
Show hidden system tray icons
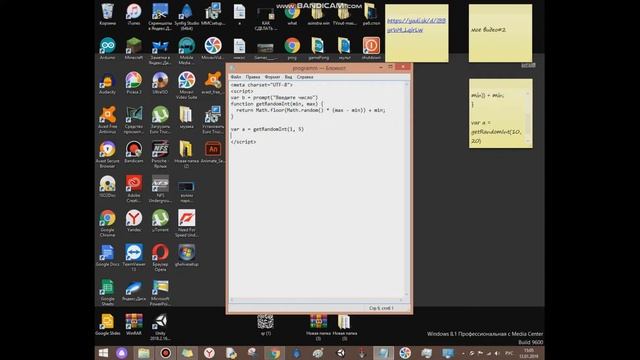click(x=463, y=353)
